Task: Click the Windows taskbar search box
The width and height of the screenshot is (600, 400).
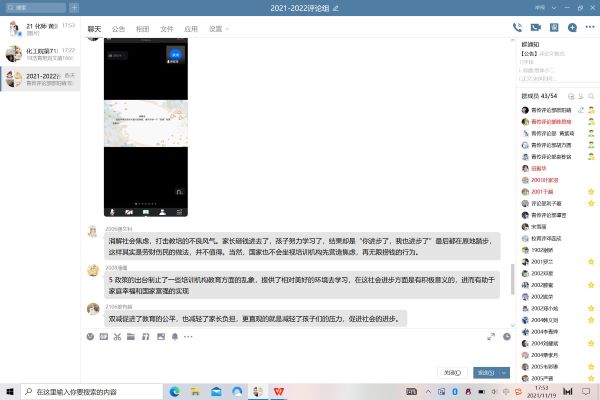Action: pyautogui.click(x=85, y=391)
